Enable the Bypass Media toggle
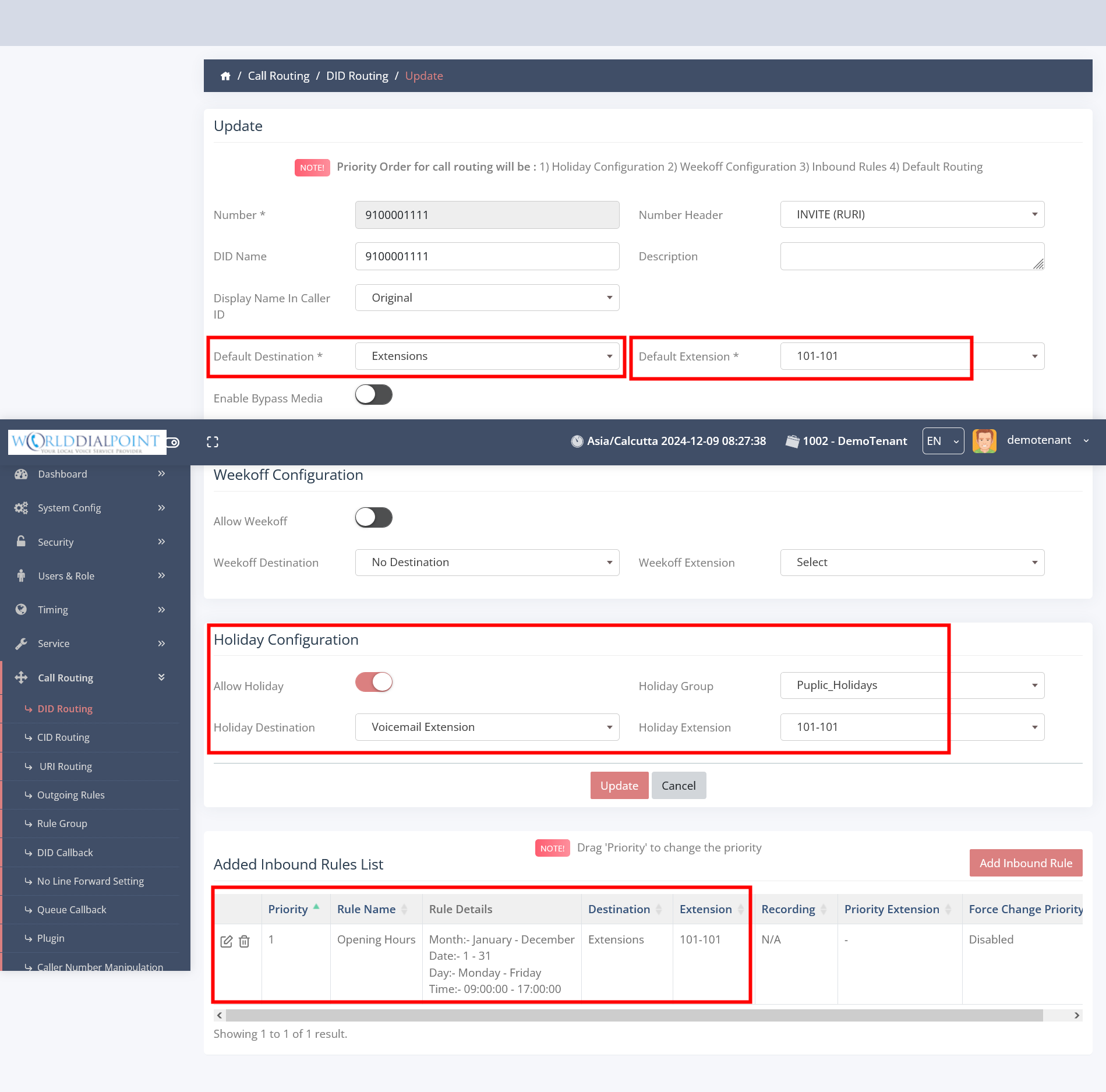Viewport: 1106px width, 1092px height. [374, 395]
